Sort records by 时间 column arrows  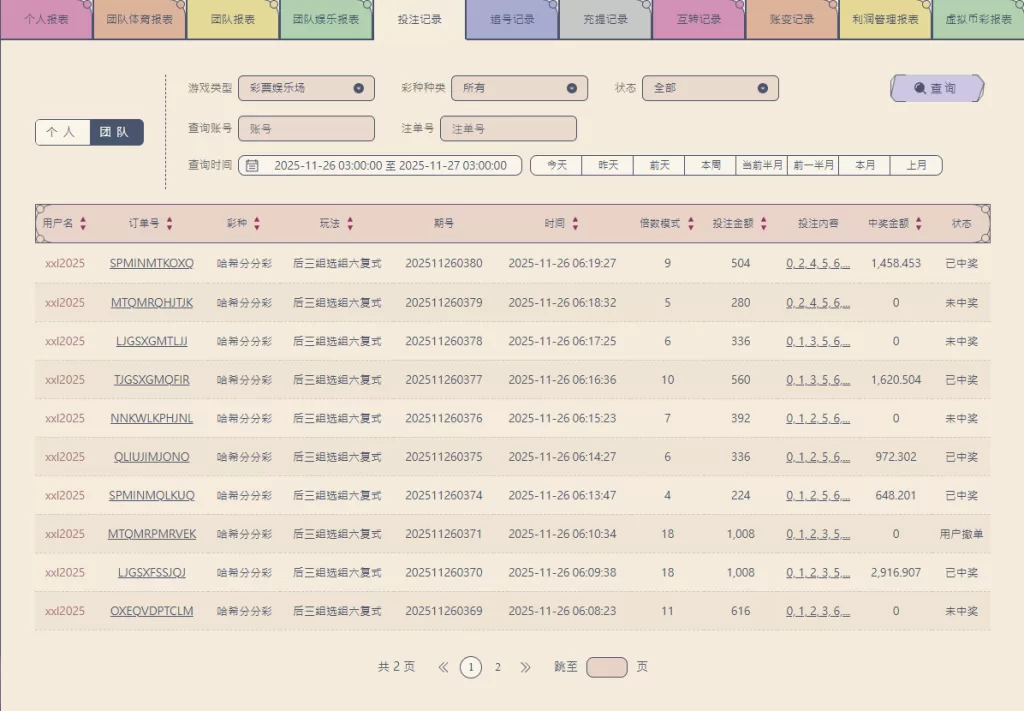coord(575,224)
